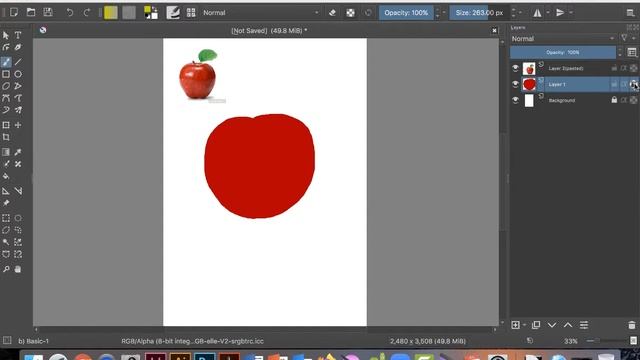Image resolution: width=640 pixels, height=360 pixels.
Task: Open the brush settings editor
Action: (x=173, y=13)
